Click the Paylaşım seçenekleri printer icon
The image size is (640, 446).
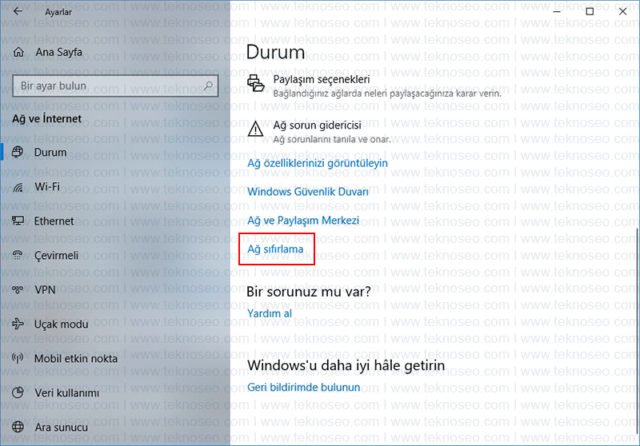coord(256,83)
